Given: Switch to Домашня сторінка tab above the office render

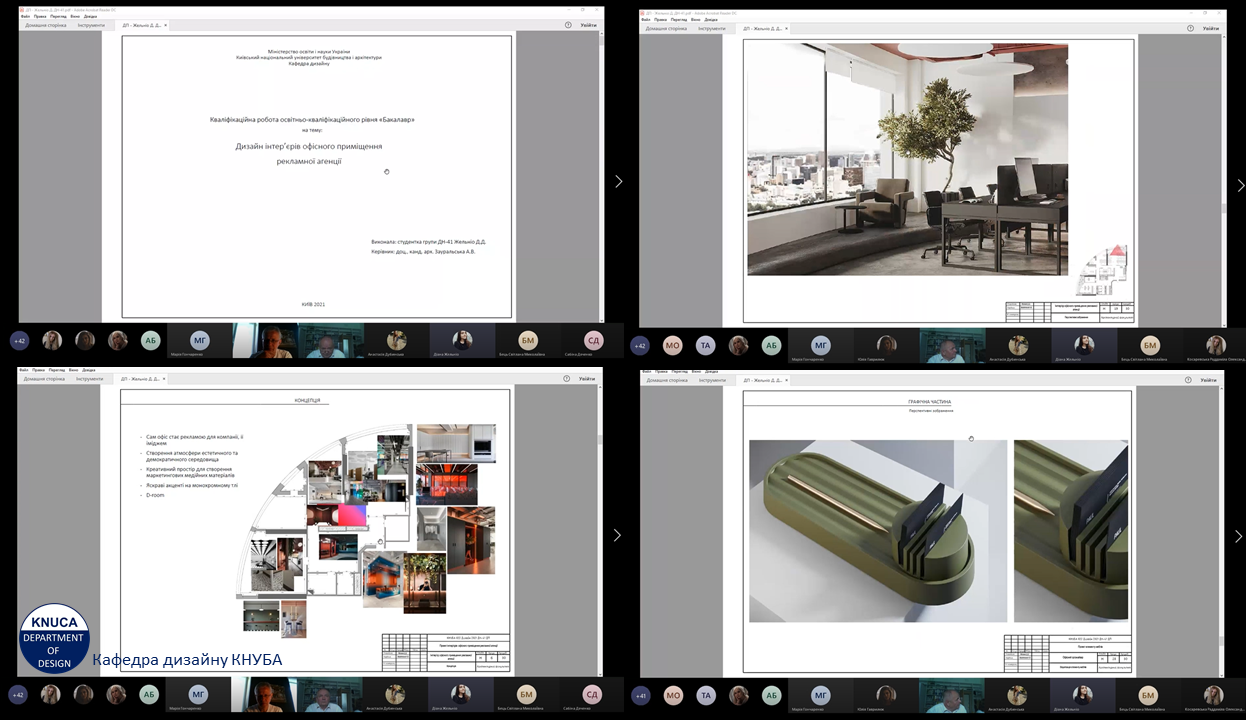Looking at the screenshot, I should tap(667, 28).
